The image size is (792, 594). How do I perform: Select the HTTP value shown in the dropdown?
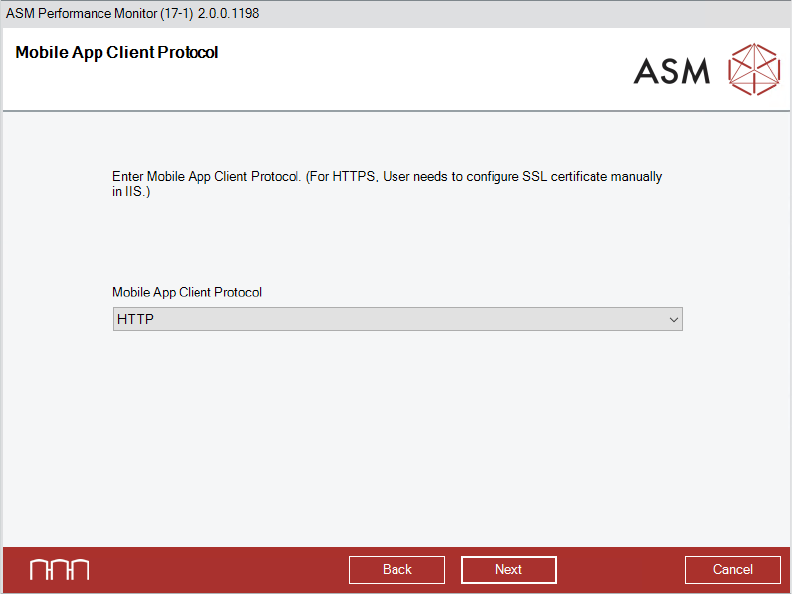click(x=135, y=320)
